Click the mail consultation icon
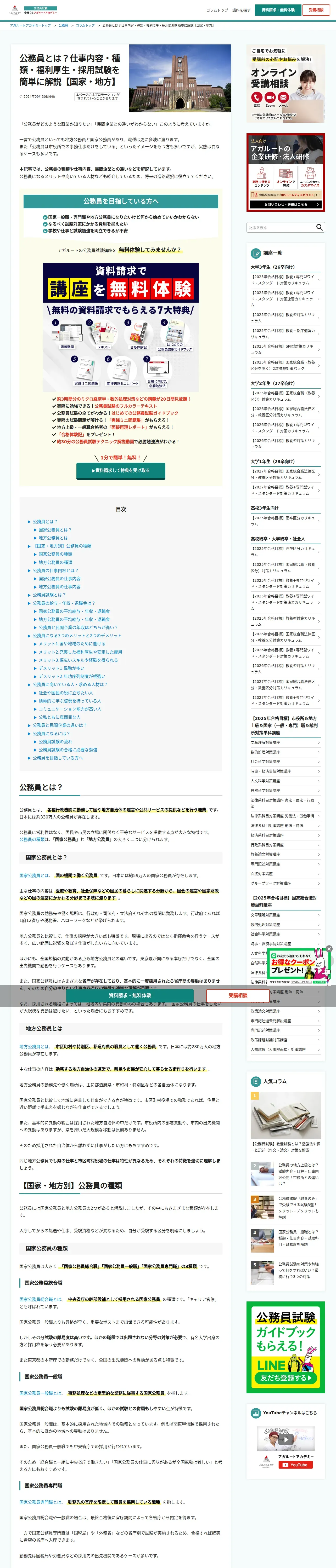The width and height of the screenshot is (336, 1568). coord(284,97)
